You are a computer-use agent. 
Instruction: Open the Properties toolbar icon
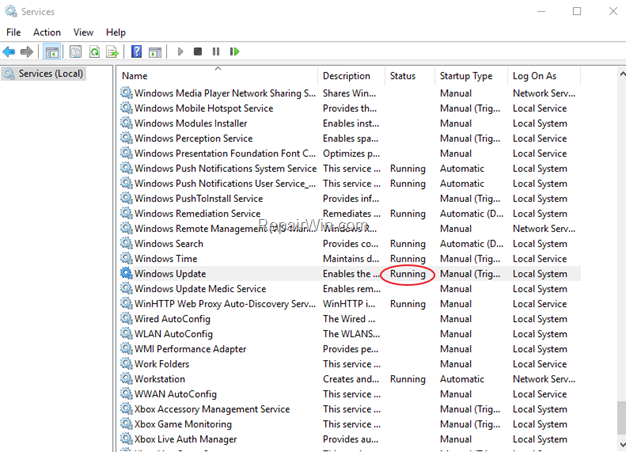[75, 52]
